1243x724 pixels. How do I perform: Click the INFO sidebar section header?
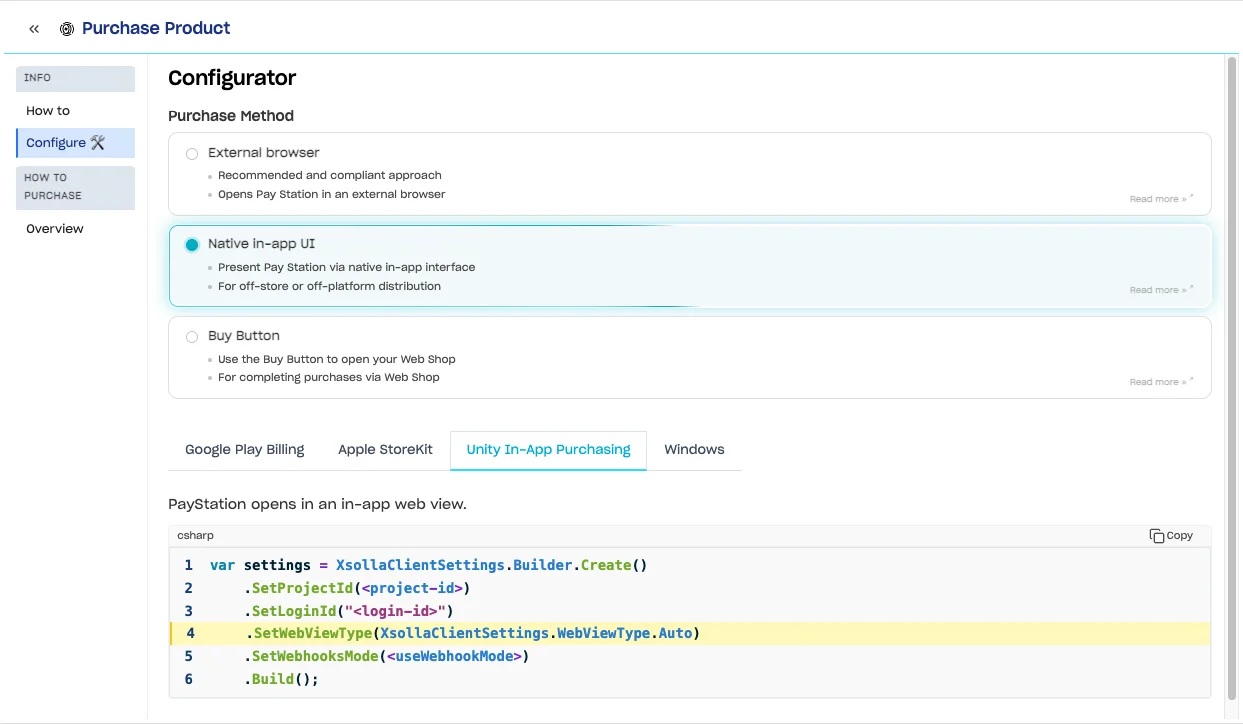click(76, 78)
